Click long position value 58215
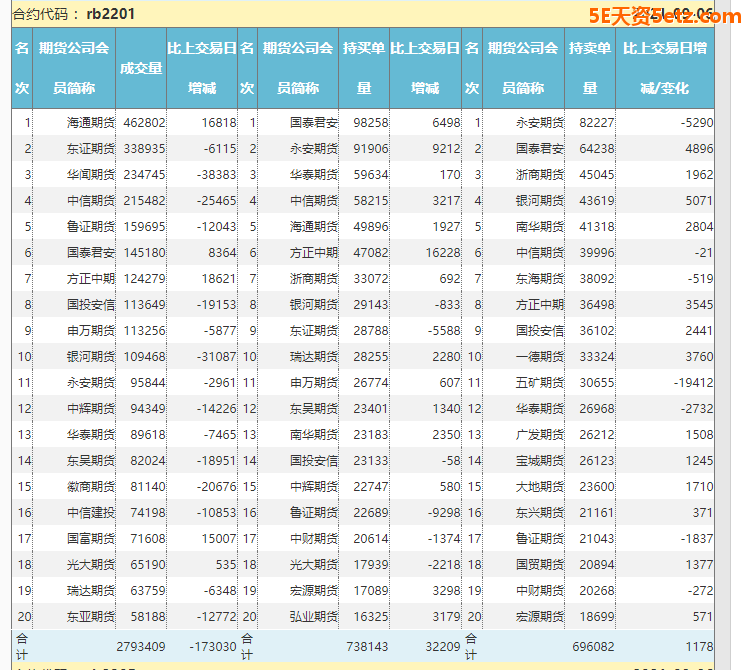The width and height of the screenshot is (743, 670). click(371, 201)
